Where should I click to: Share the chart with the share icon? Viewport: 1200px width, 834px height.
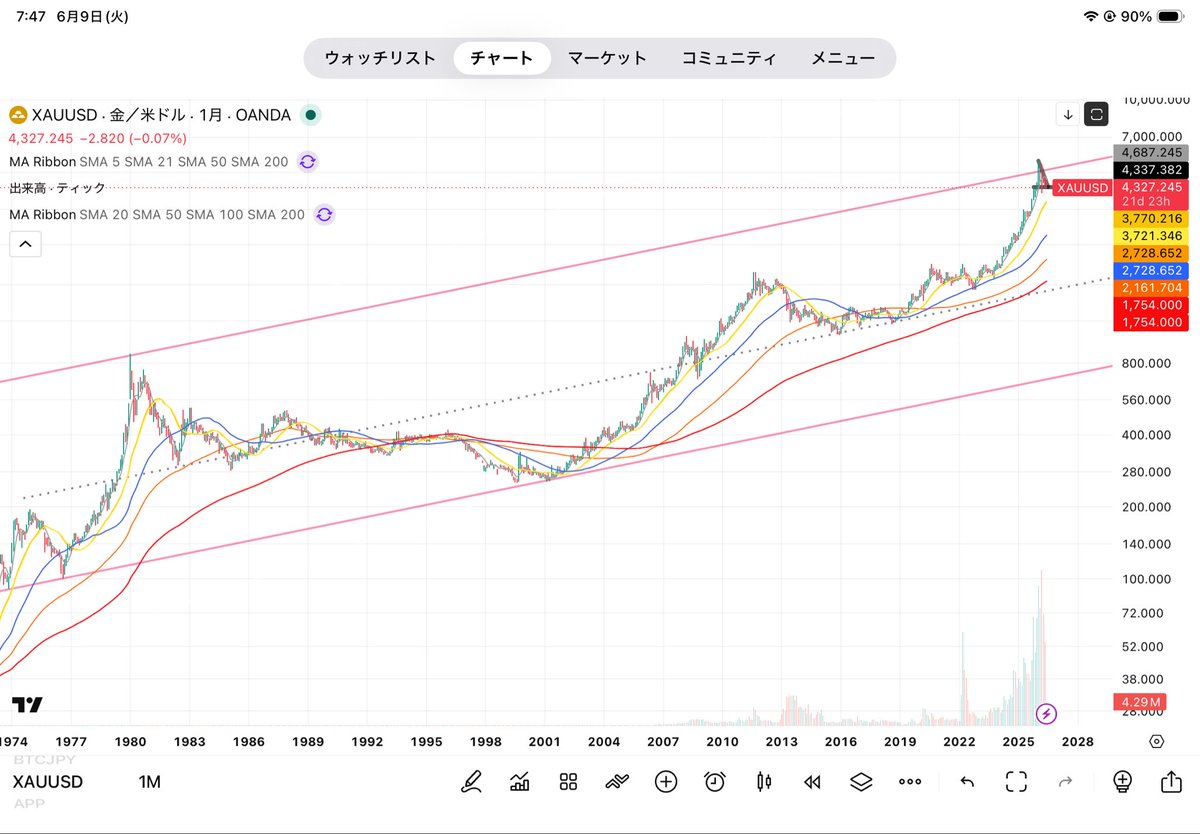coord(1171,782)
